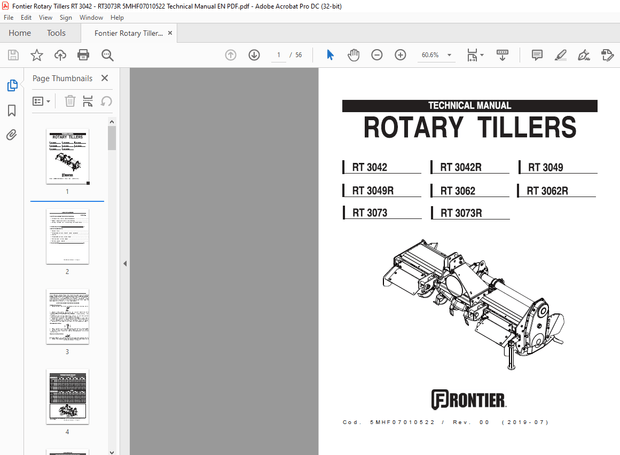Bookmark file with the star icon
620x455 pixels.
[37, 55]
